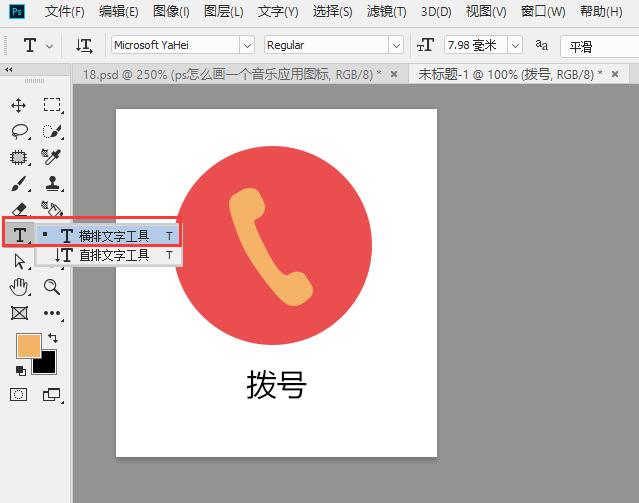Click the 拨号 text on canvas
This screenshot has width=639, height=503.
coord(276,385)
